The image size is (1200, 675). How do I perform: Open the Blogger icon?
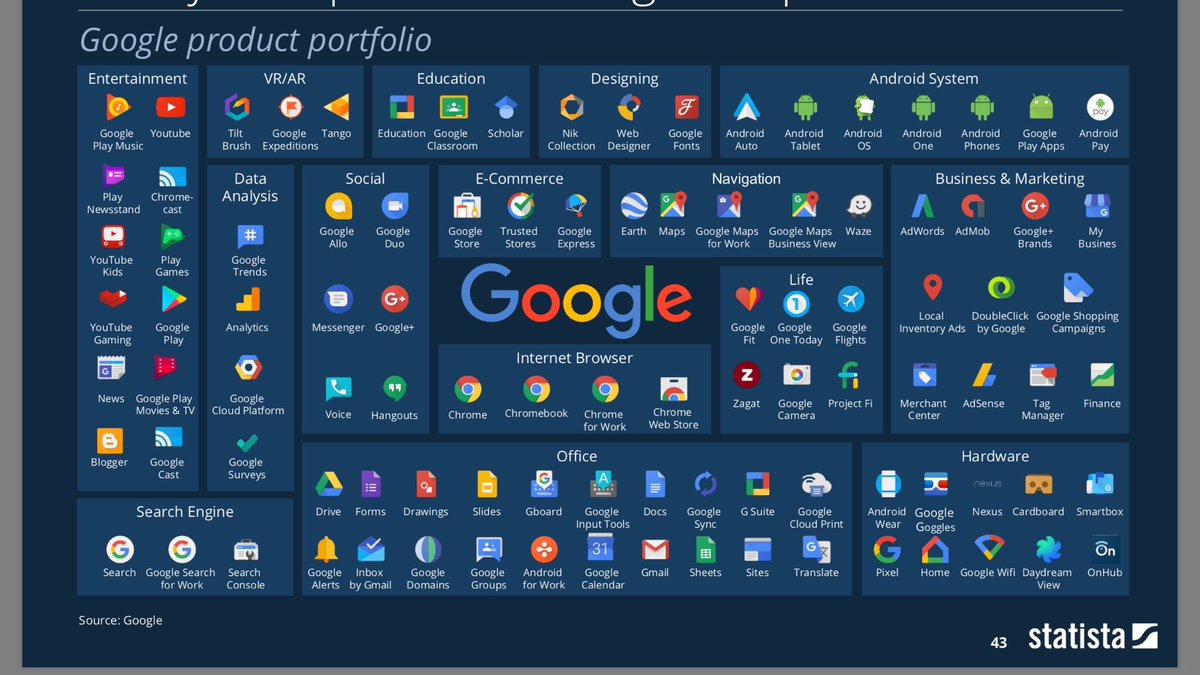pos(109,440)
